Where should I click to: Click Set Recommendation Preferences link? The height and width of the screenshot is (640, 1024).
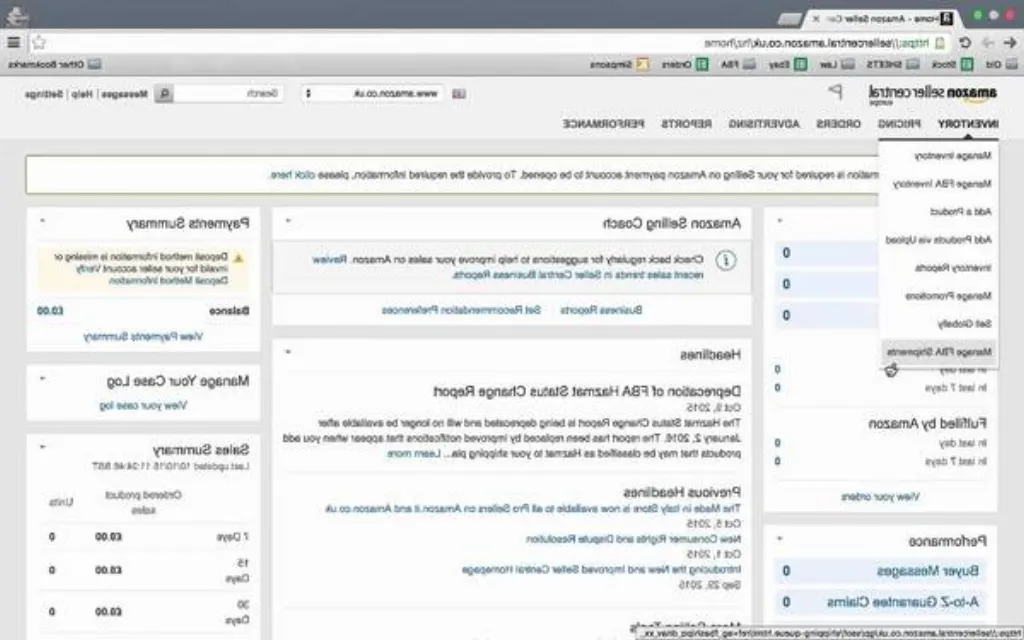(x=461, y=310)
